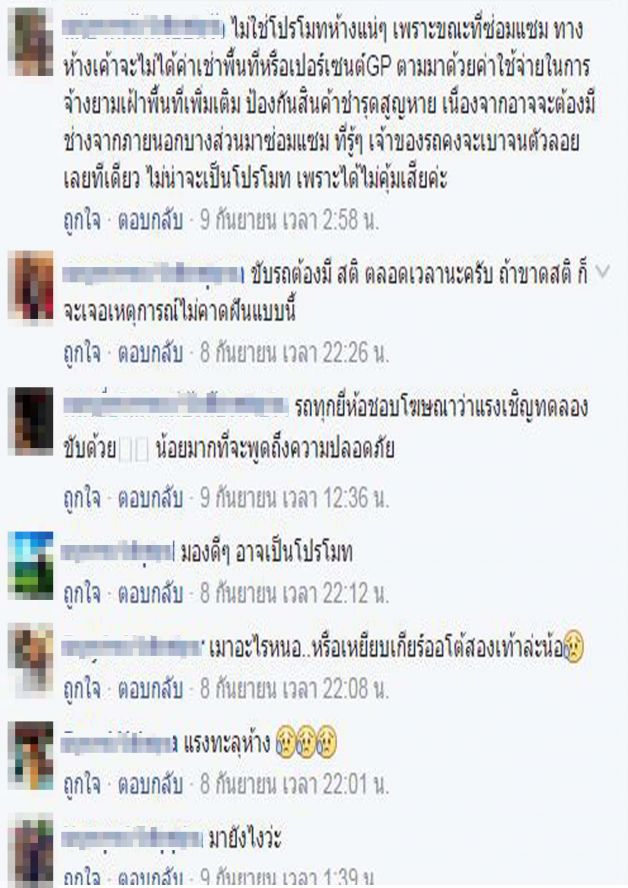Screen dimensions: 628x888
Task: Open the timestamp 8 กันยายน เวลา 22:12 น.
Action: pos(294,593)
